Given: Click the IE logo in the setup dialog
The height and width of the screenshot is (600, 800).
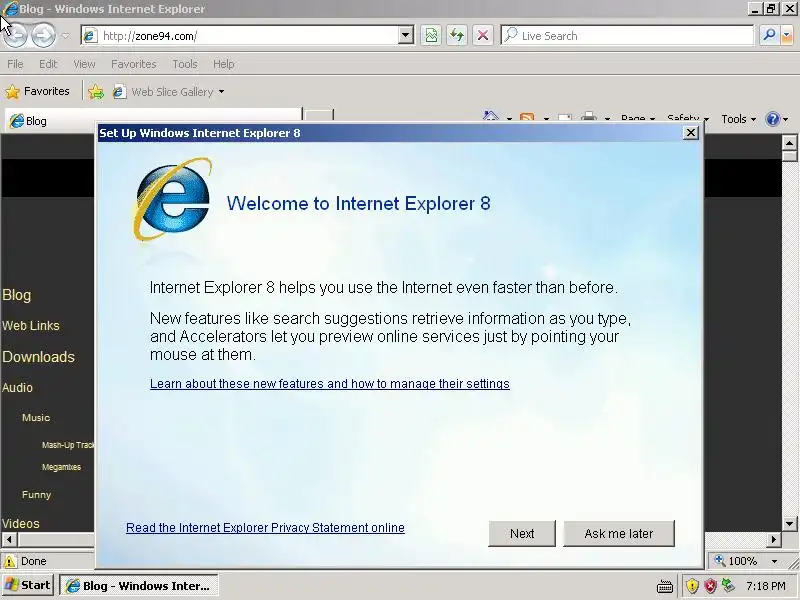Looking at the screenshot, I should (x=172, y=199).
